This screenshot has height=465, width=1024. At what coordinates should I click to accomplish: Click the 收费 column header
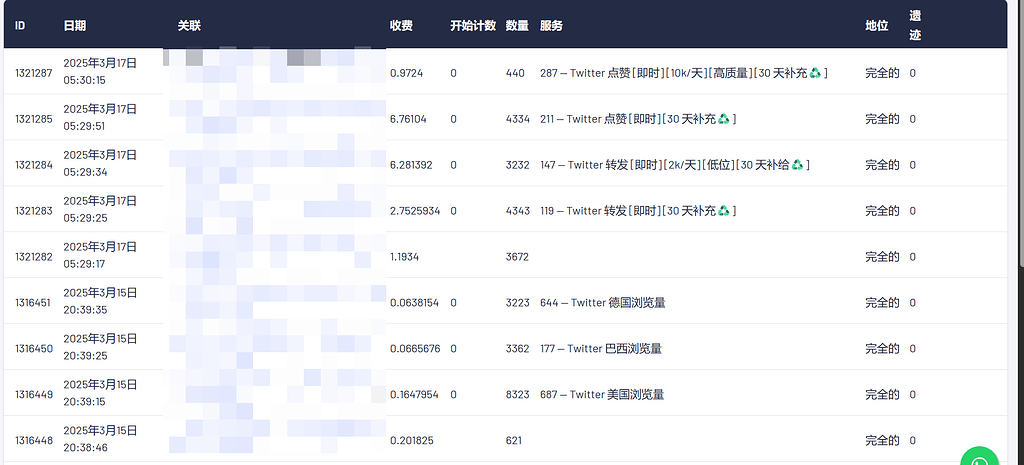coord(401,25)
